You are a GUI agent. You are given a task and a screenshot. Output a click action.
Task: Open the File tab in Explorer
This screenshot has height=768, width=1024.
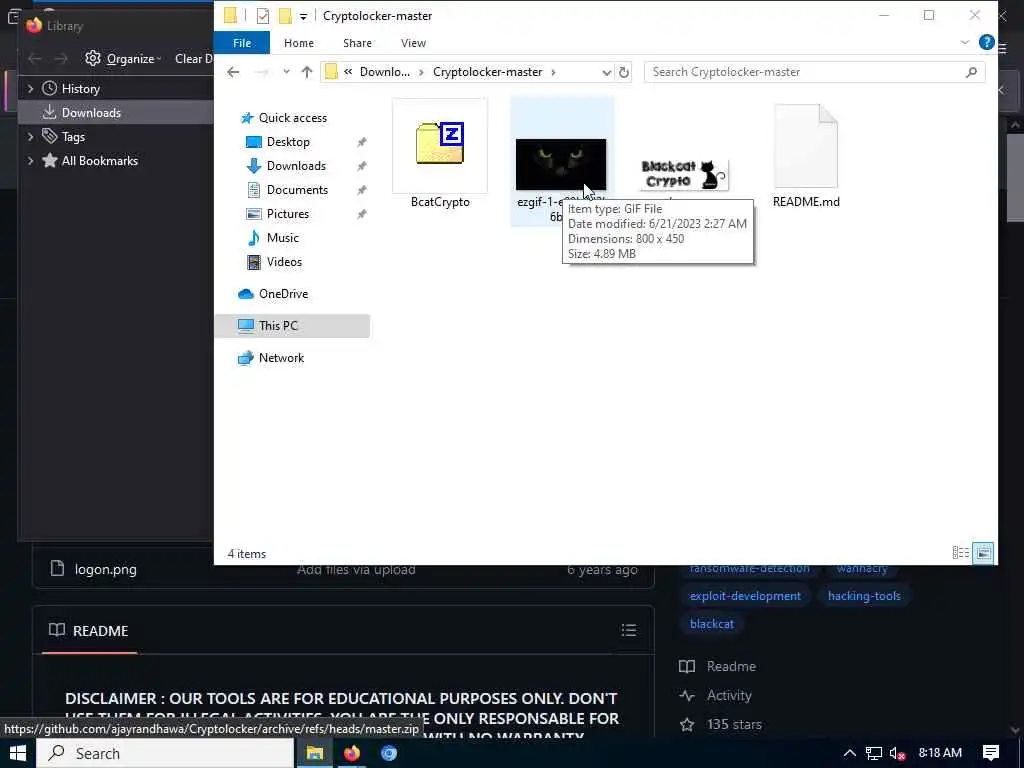click(x=242, y=42)
